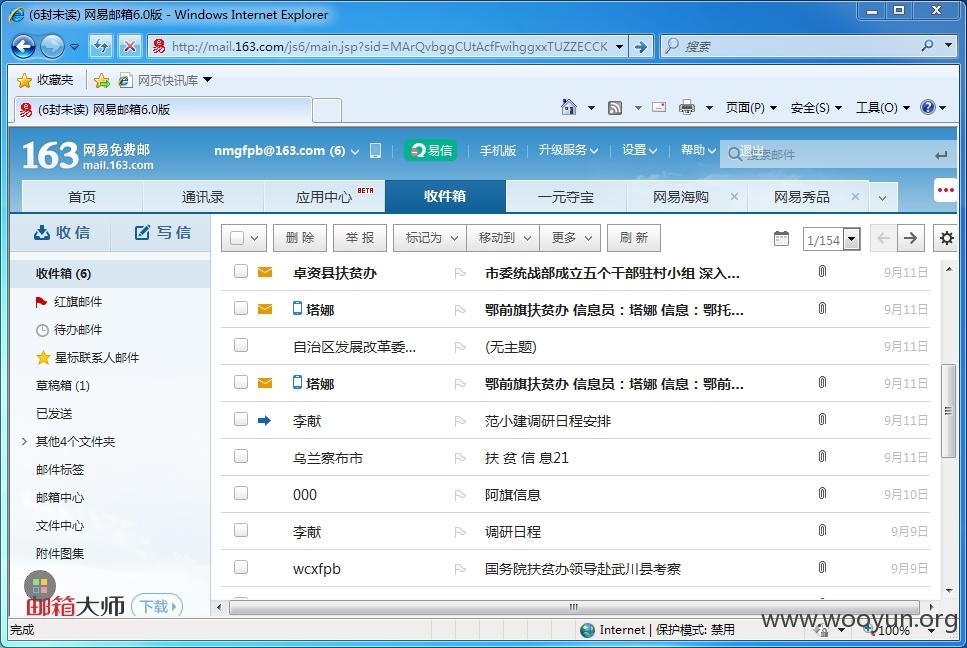The height and width of the screenshot is (648, 967).
Task: Select the checkbox of 000 阿旗信息 email
Action: (x=241, y=493)
